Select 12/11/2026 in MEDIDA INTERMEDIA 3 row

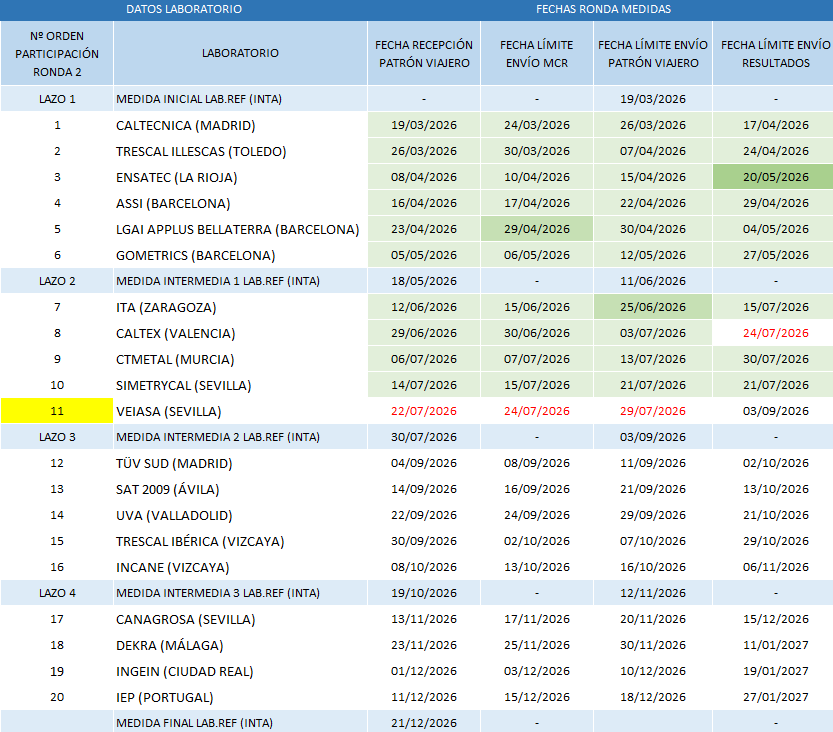[653, 593]
